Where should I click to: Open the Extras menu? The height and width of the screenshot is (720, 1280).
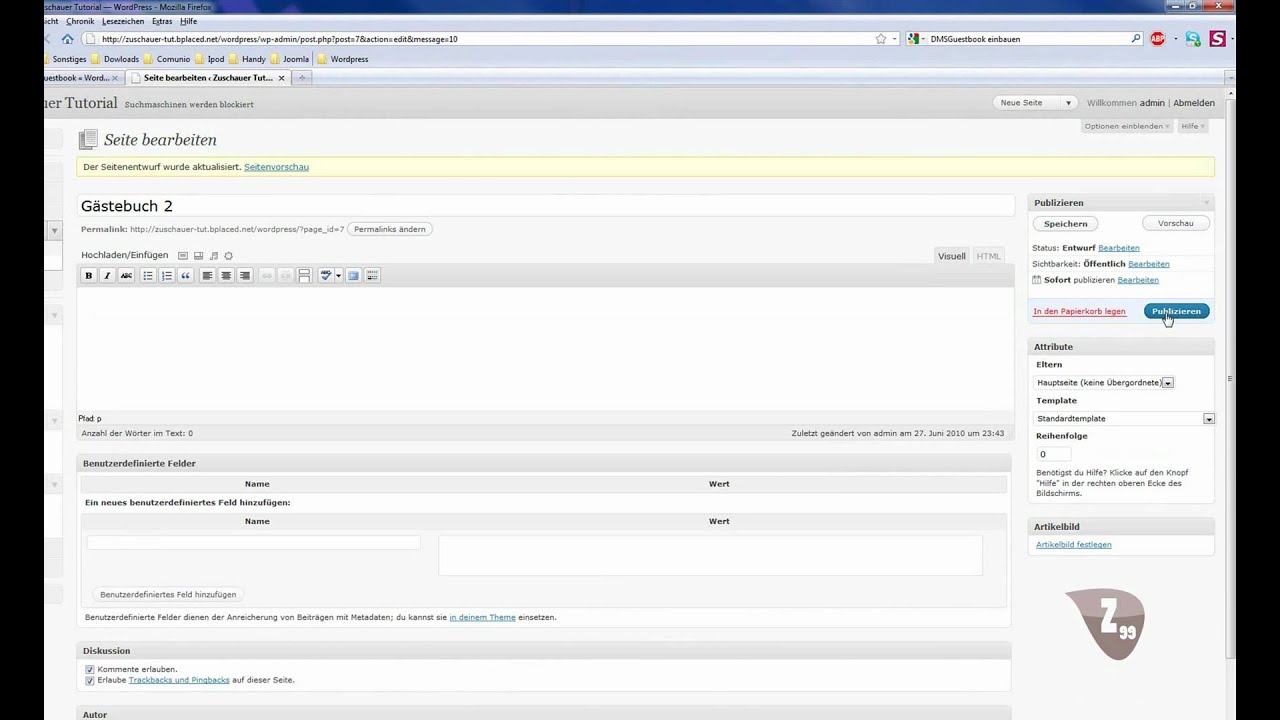click(162, 21)
